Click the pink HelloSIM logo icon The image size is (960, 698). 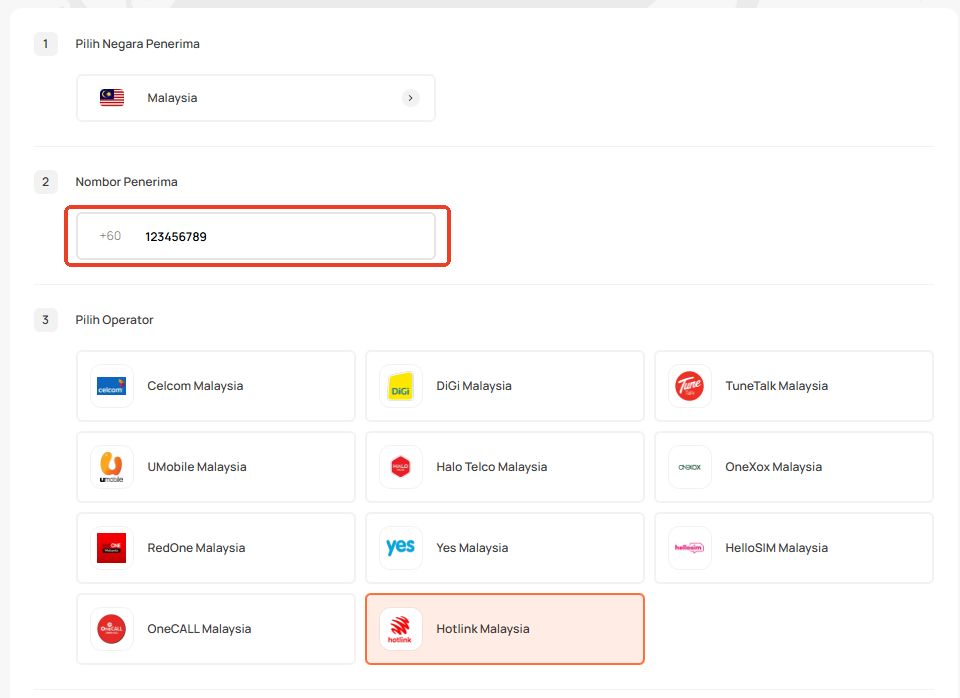tap(689, 548)
